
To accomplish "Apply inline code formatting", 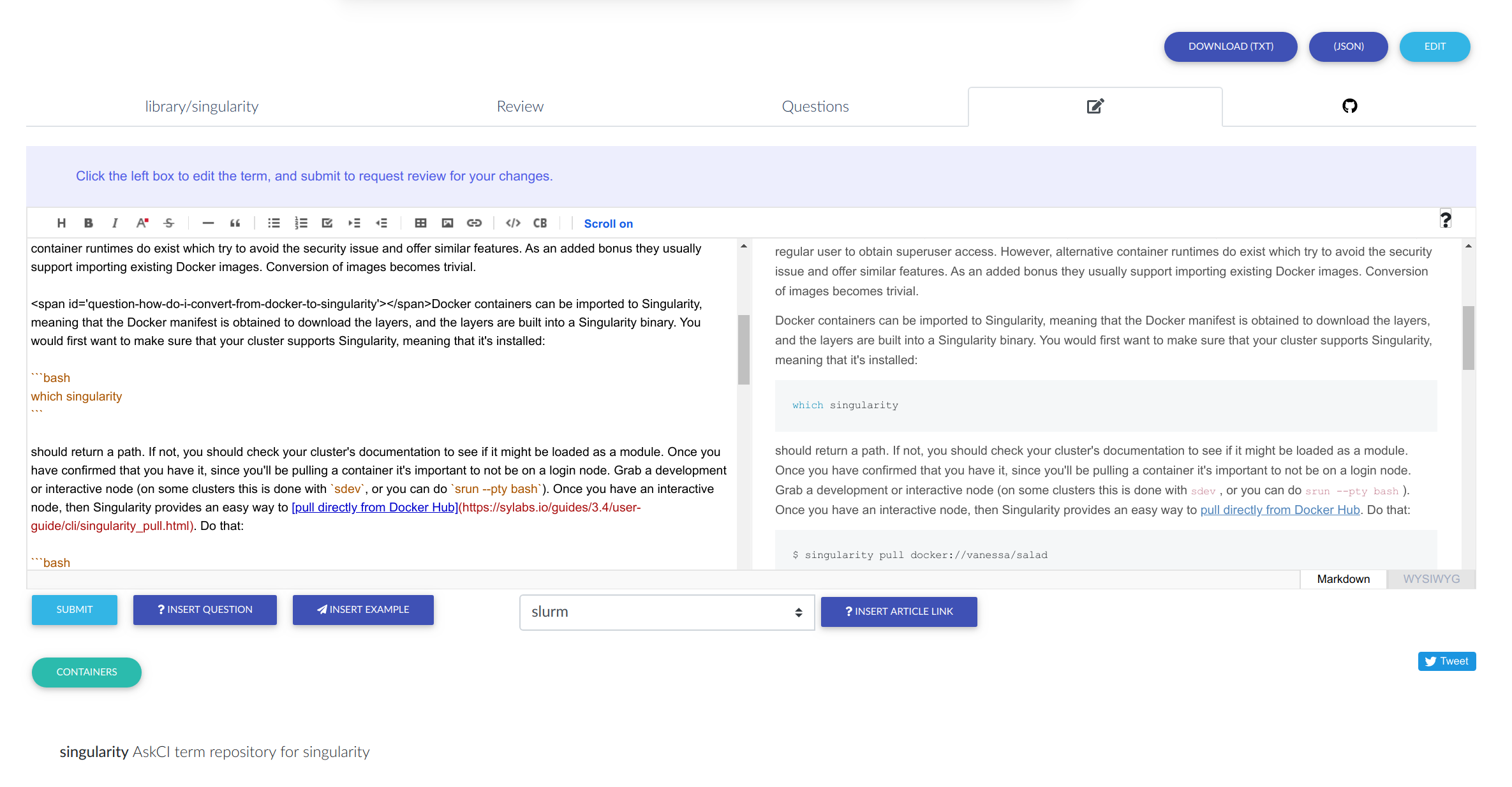I will (513, 223).
